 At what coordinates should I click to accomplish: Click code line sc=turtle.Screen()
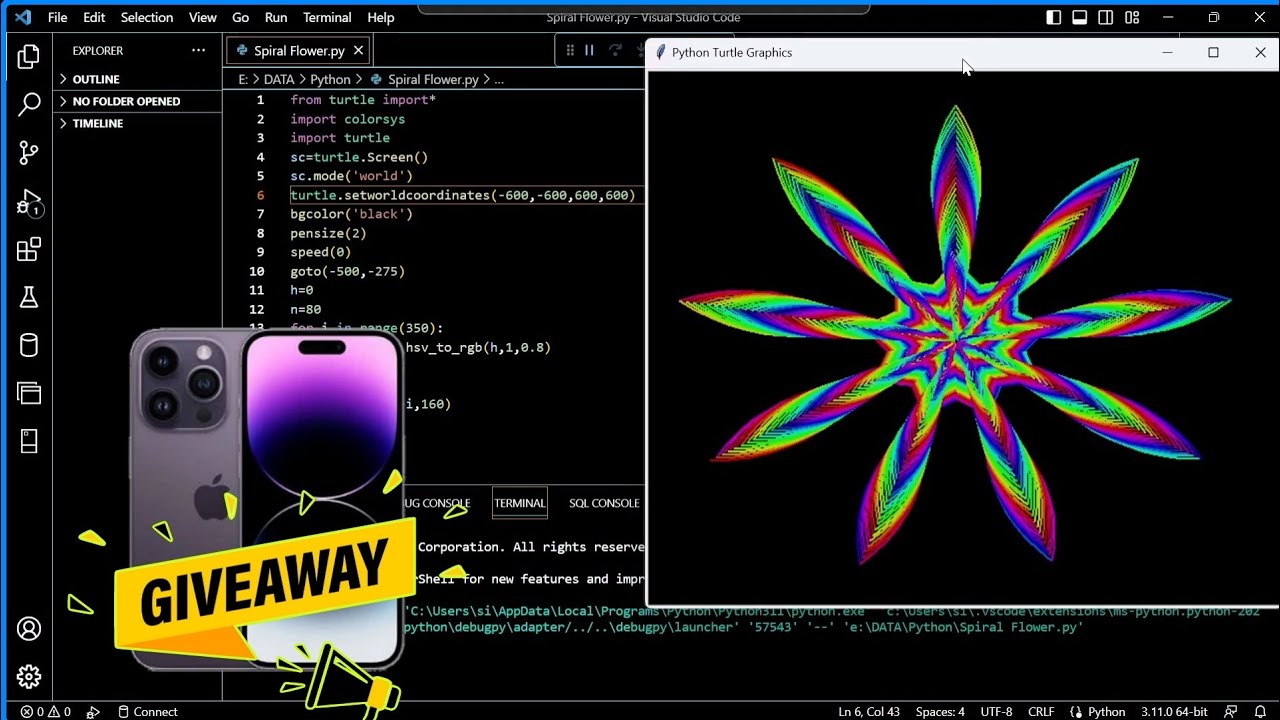pos(359,157)
